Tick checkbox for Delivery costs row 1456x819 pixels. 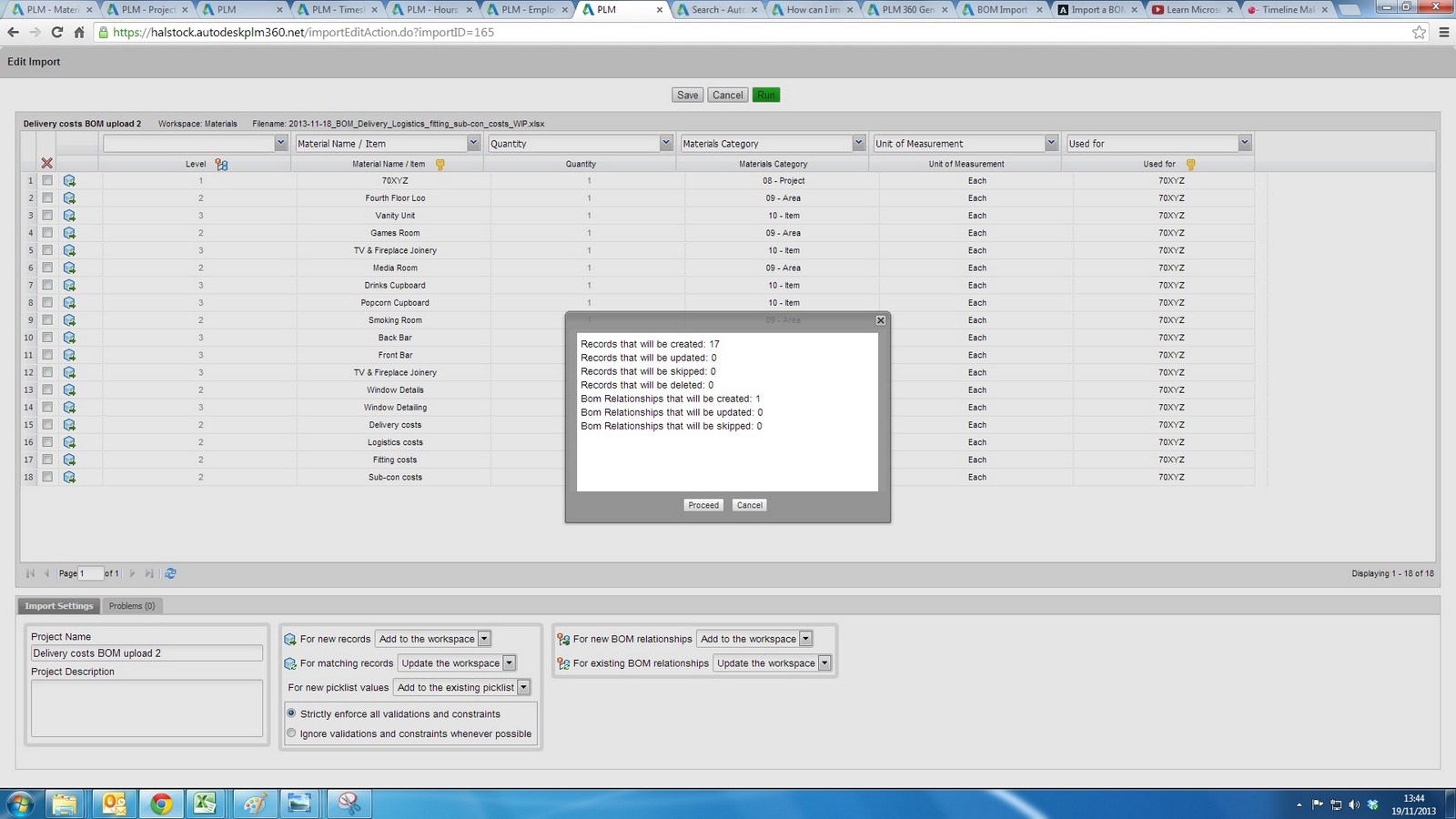coord(47,425)
